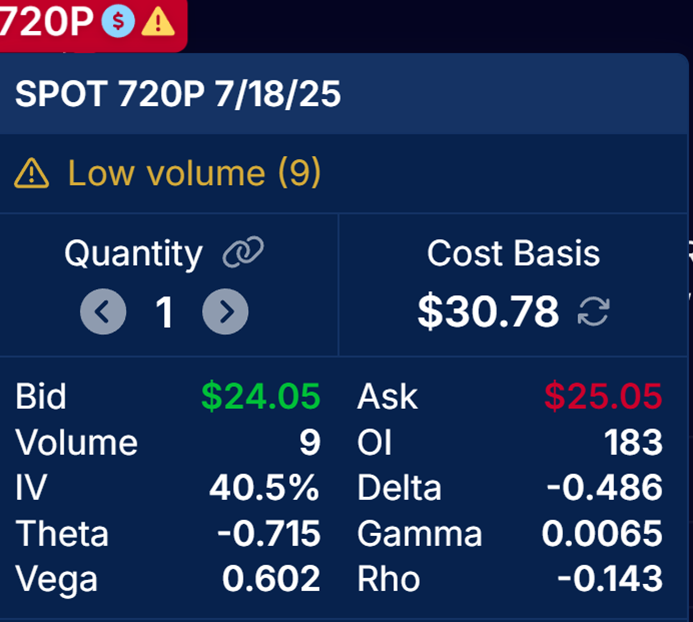
Task: Increase quantity with right arrow button
Action: [x=225, y=312]
